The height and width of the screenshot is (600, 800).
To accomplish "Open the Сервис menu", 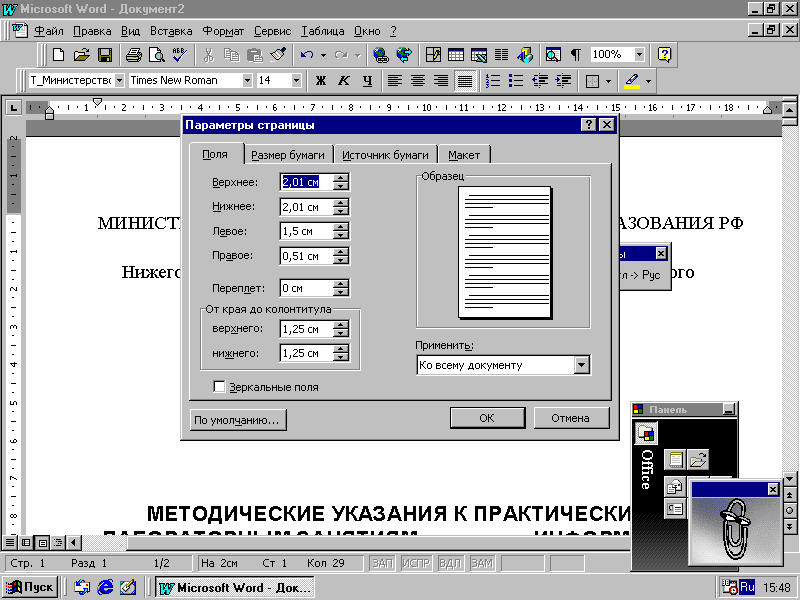I will [x=272, y=31].
